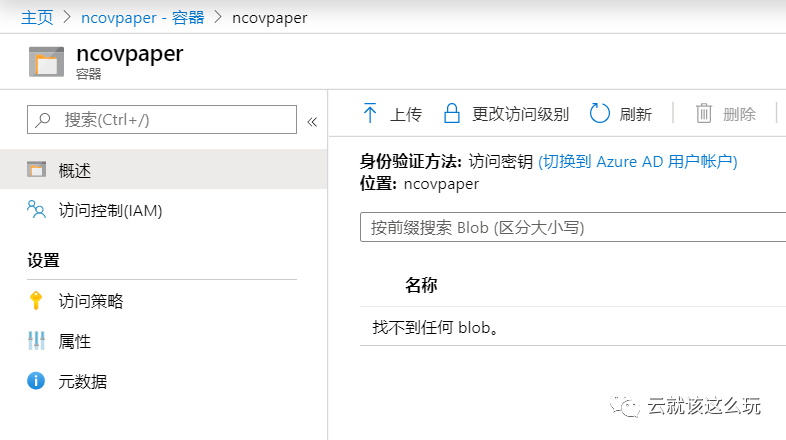Click 更改访问级别 button
Image resolution: width=786 pixels, height=440 pixels.
506,114
